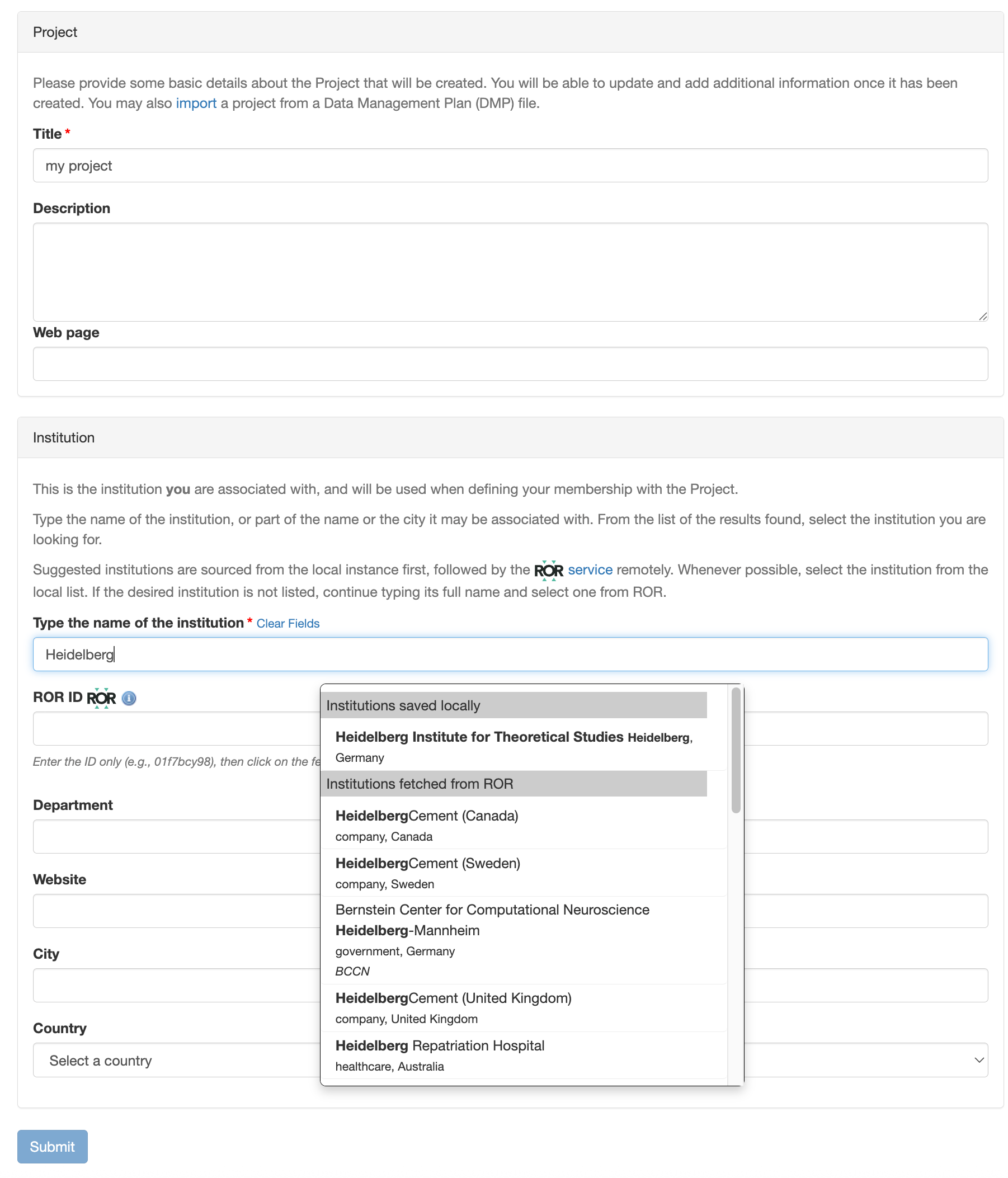Choose HeidelbergCement (United Kingdom) suggestion
This screenshot has height=1178, width=1008.
pyautogui.click(x=453, y=1007)
